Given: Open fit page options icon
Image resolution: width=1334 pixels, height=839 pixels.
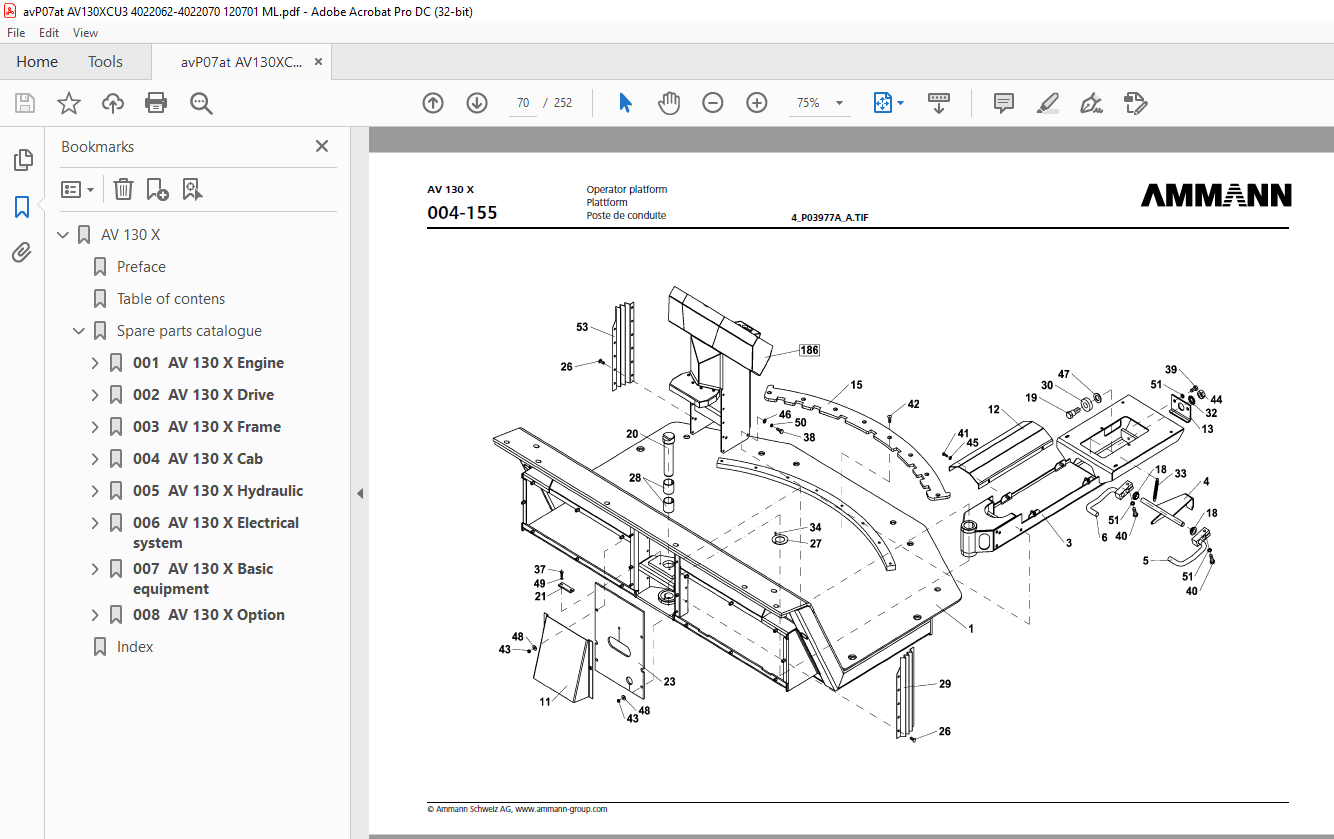Looking at the screenshot, I should coord(889,103).
